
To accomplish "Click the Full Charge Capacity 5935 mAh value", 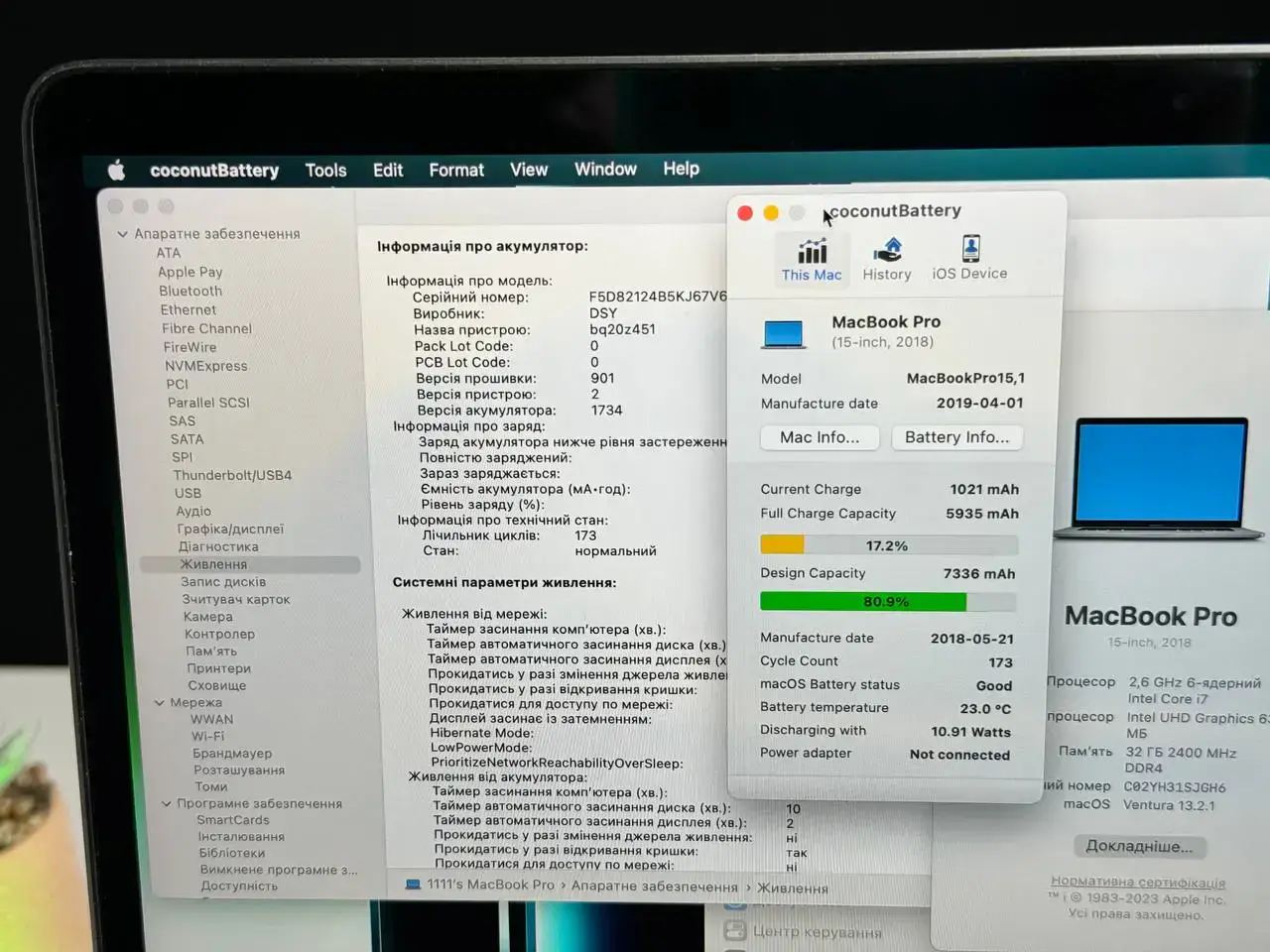I will (x=982, y=514).
